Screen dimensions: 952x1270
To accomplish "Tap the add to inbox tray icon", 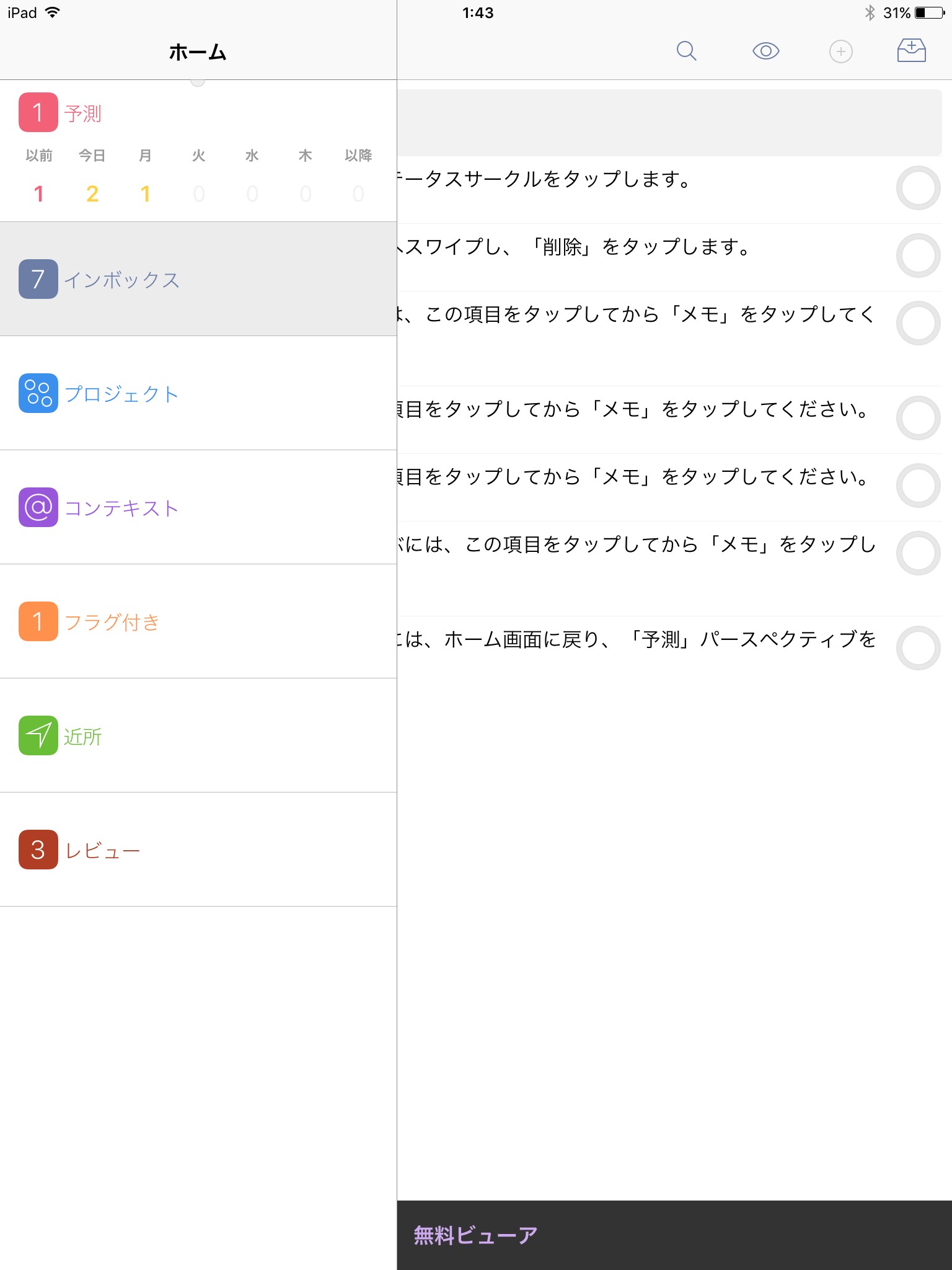I will click(x=911, y=51).
